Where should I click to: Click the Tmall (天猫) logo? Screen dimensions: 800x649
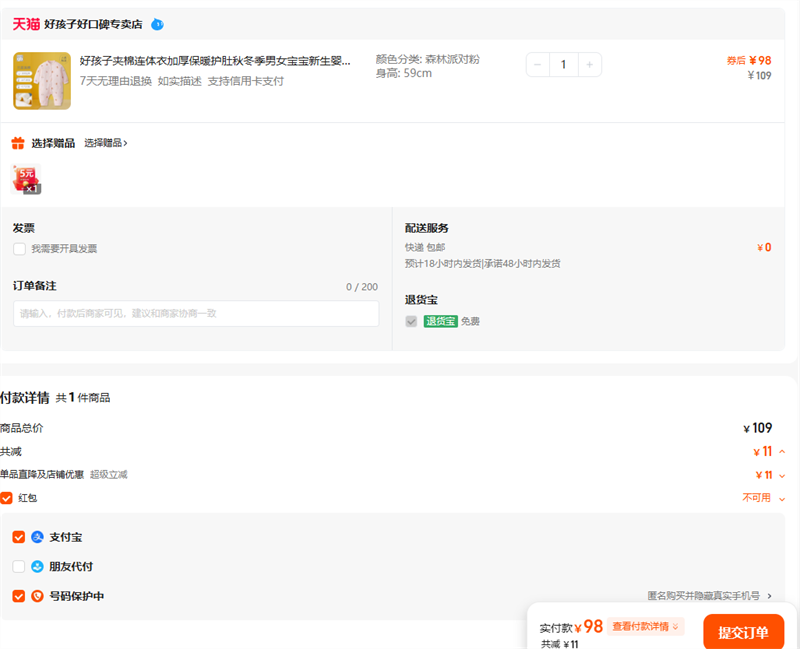(x=26, y=24)
